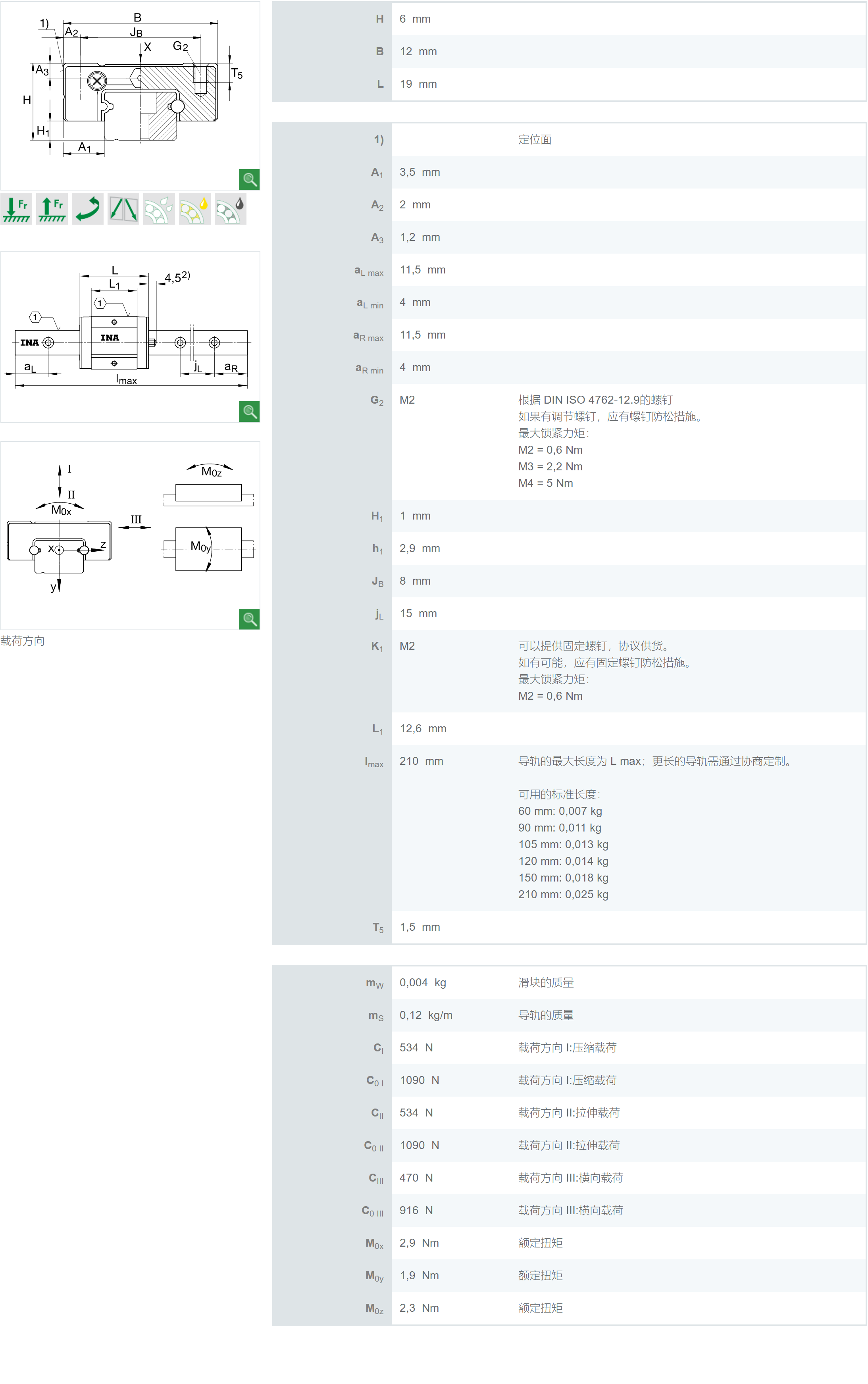Click the bearing with black grease drop icon
Screen dimensions: 868x1384
[230, 209]
